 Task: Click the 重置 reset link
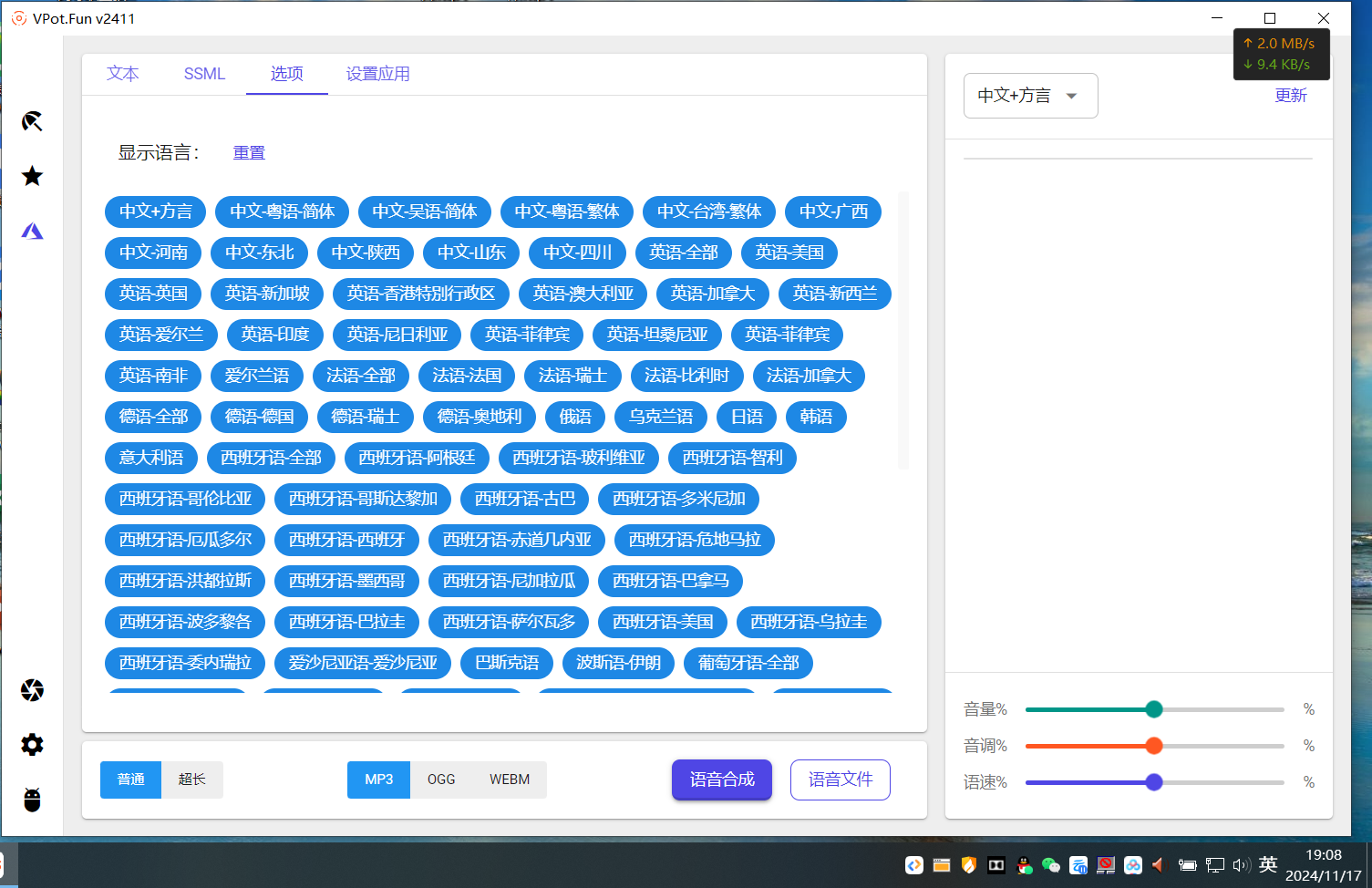[x=249, y=153]
